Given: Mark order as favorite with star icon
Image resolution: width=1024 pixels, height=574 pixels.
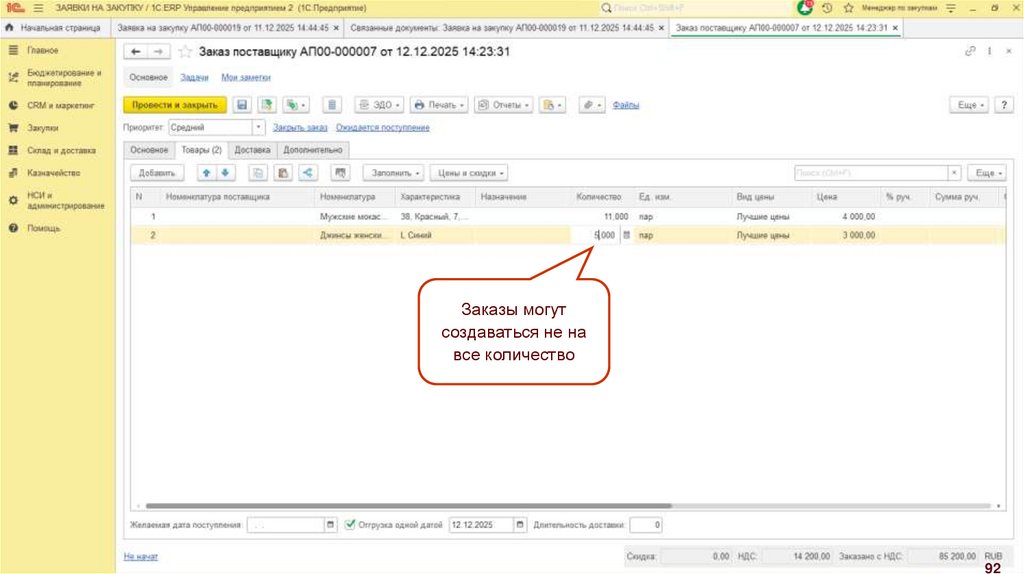Looking at the screenshot, I should pos(185,52).
